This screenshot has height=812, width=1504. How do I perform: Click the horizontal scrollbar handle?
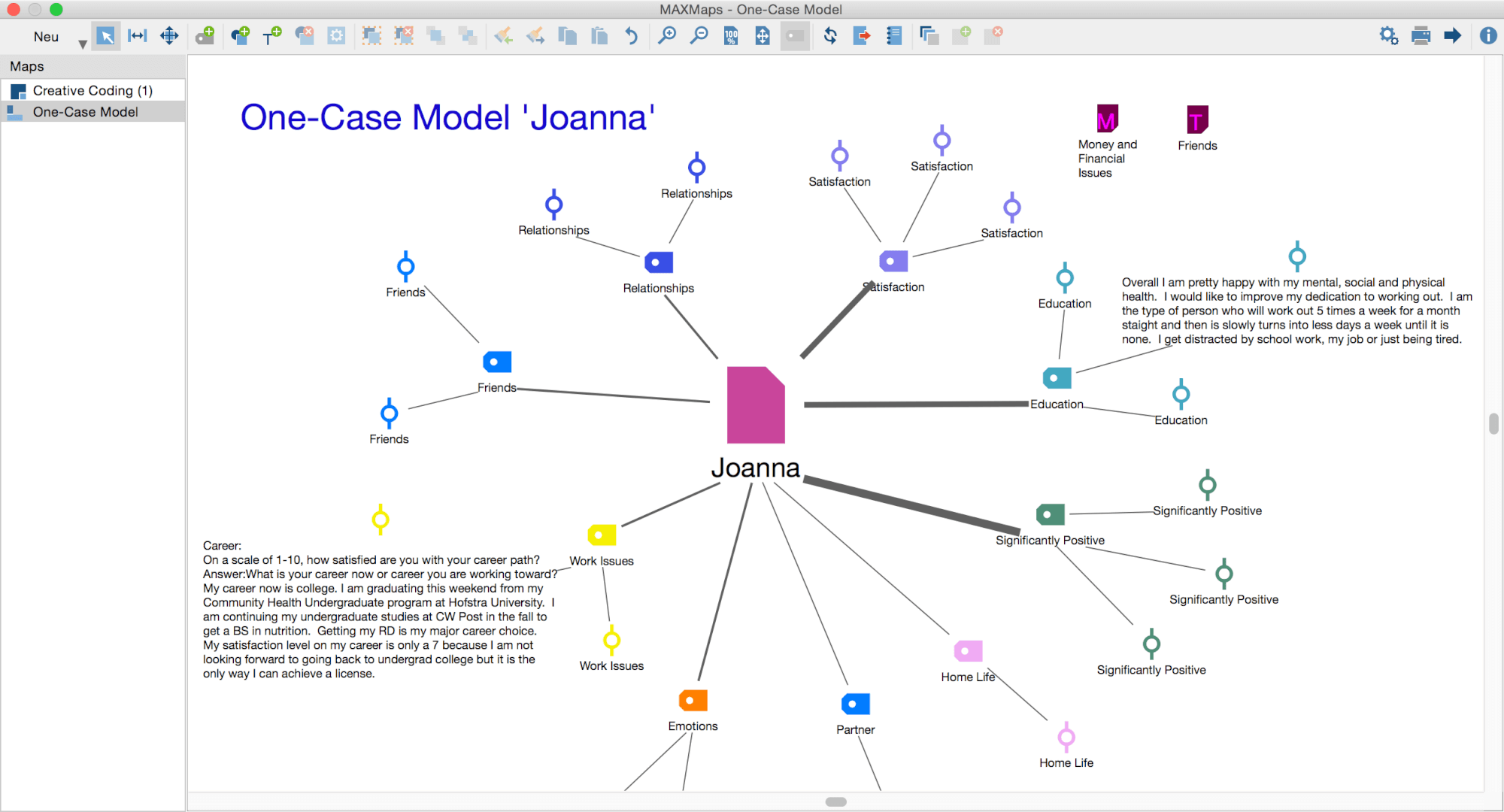pos(835,801)
